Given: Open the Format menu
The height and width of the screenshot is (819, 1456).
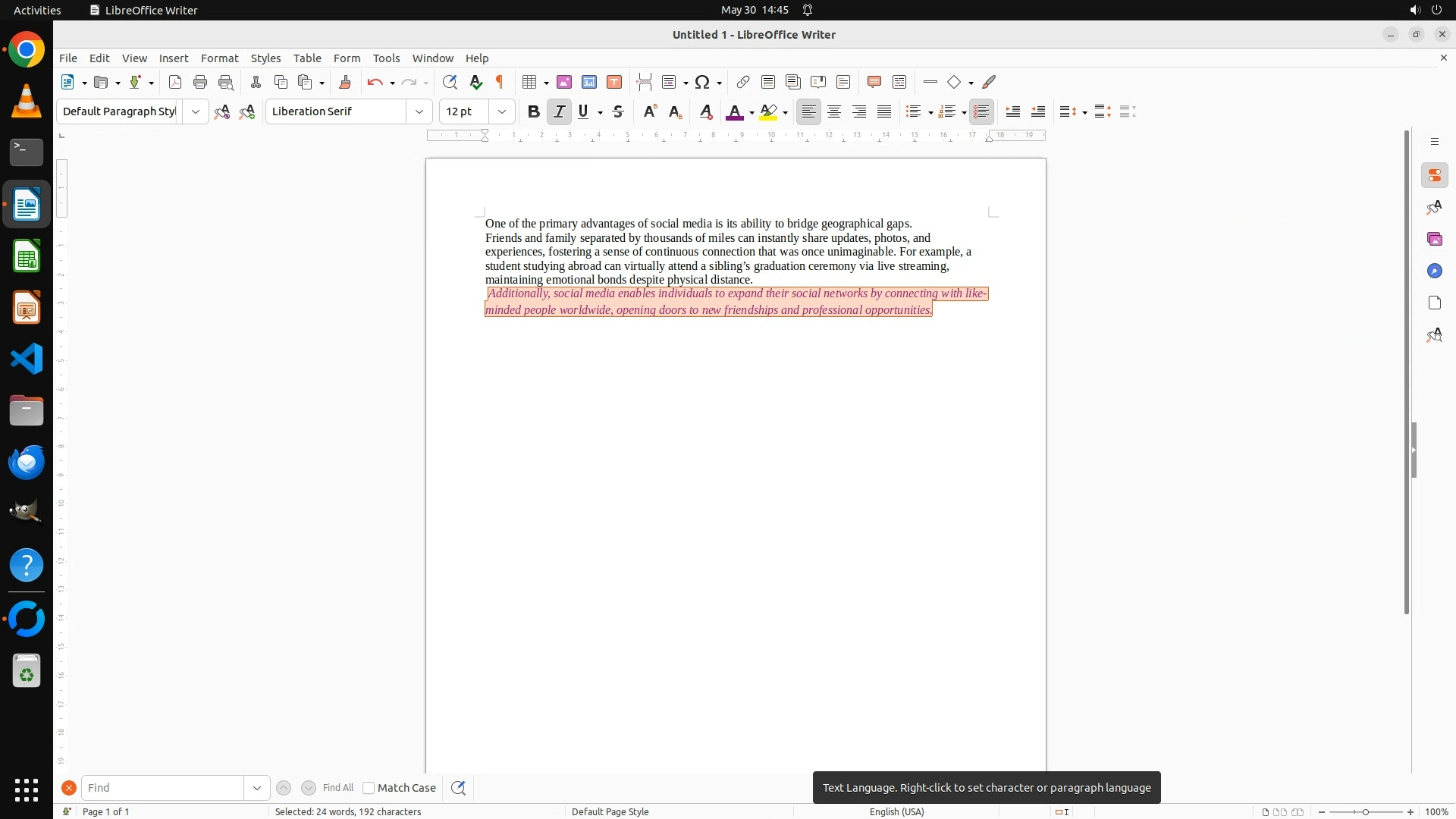Looking at the screenshot, I should tap(219, 58).
